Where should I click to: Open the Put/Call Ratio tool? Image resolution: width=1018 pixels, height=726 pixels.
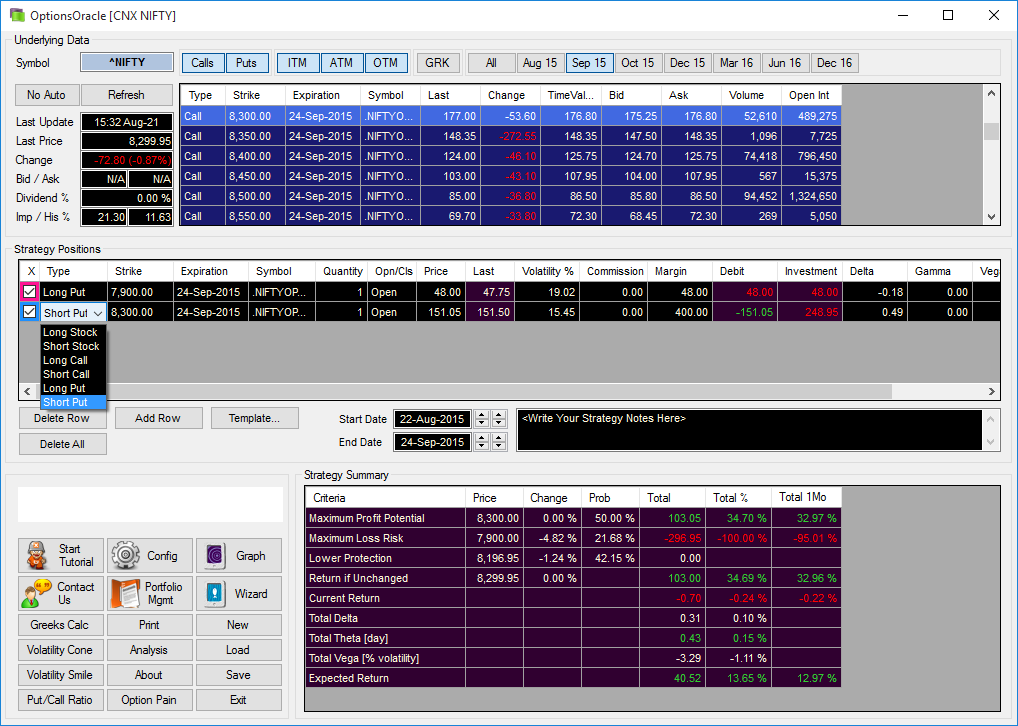pyautogui.click(x=60, y=700)
